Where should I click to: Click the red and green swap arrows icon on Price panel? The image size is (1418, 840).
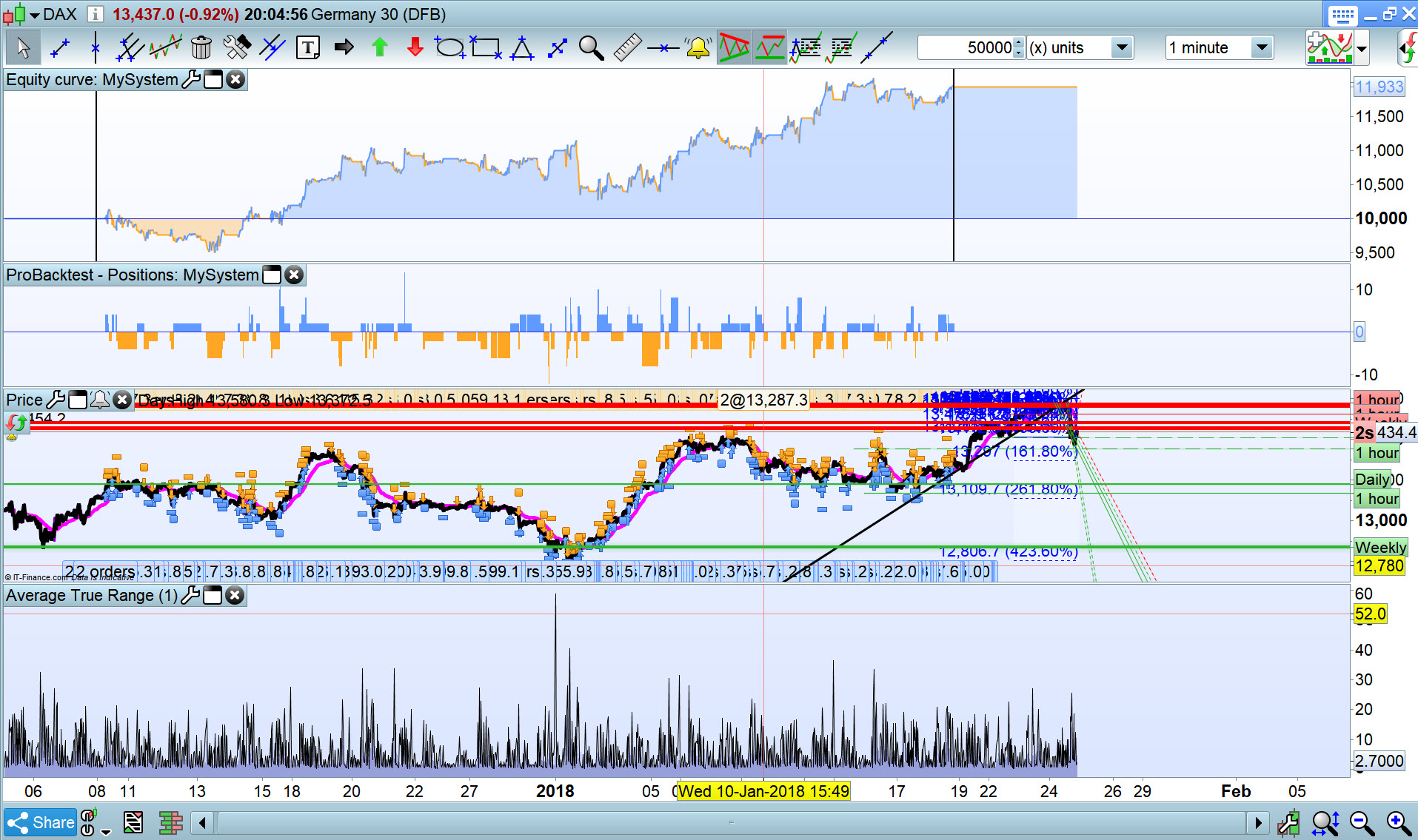tap(16, 423)
